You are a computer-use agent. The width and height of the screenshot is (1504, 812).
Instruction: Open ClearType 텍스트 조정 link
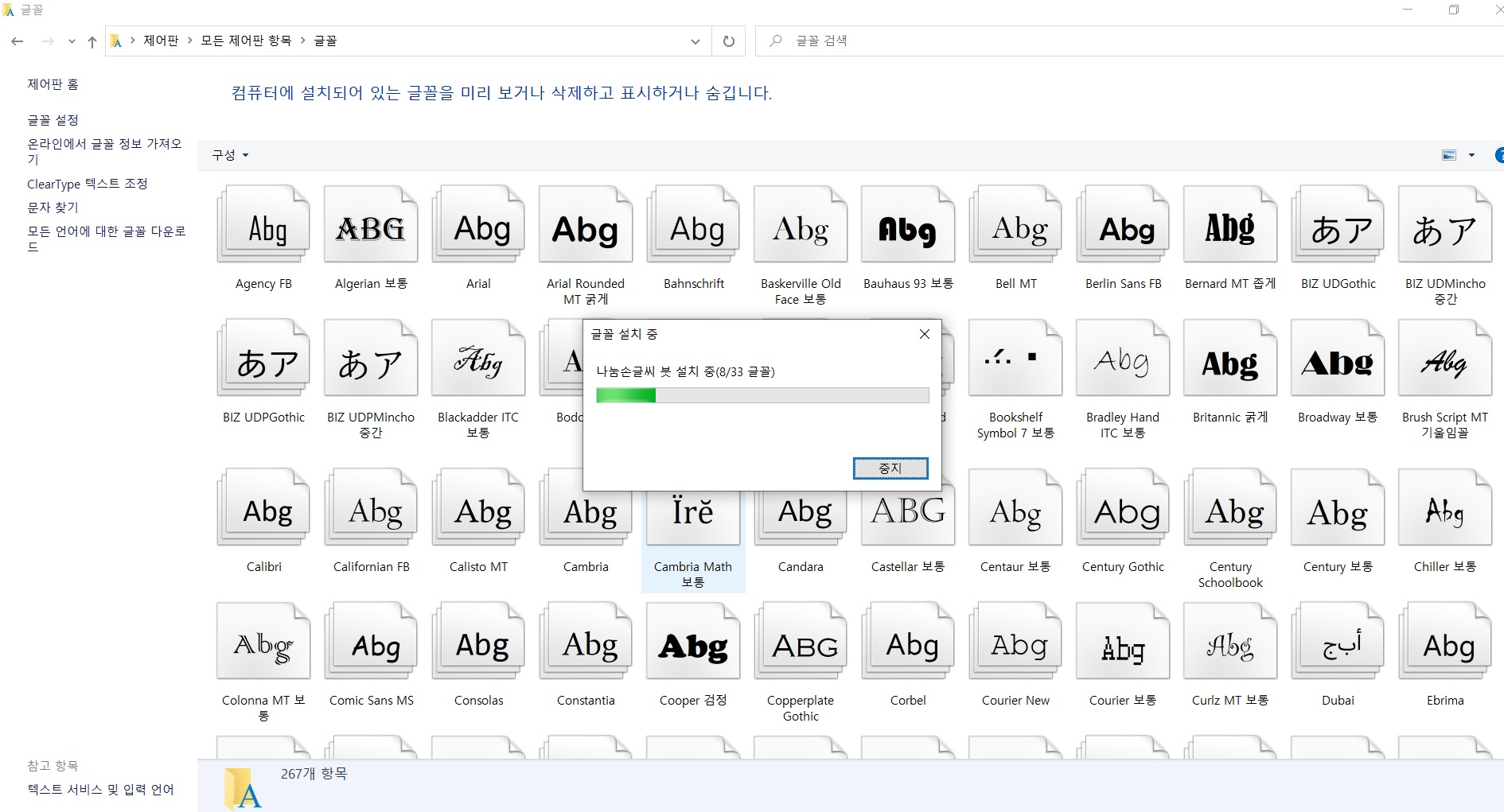(88, 184)
